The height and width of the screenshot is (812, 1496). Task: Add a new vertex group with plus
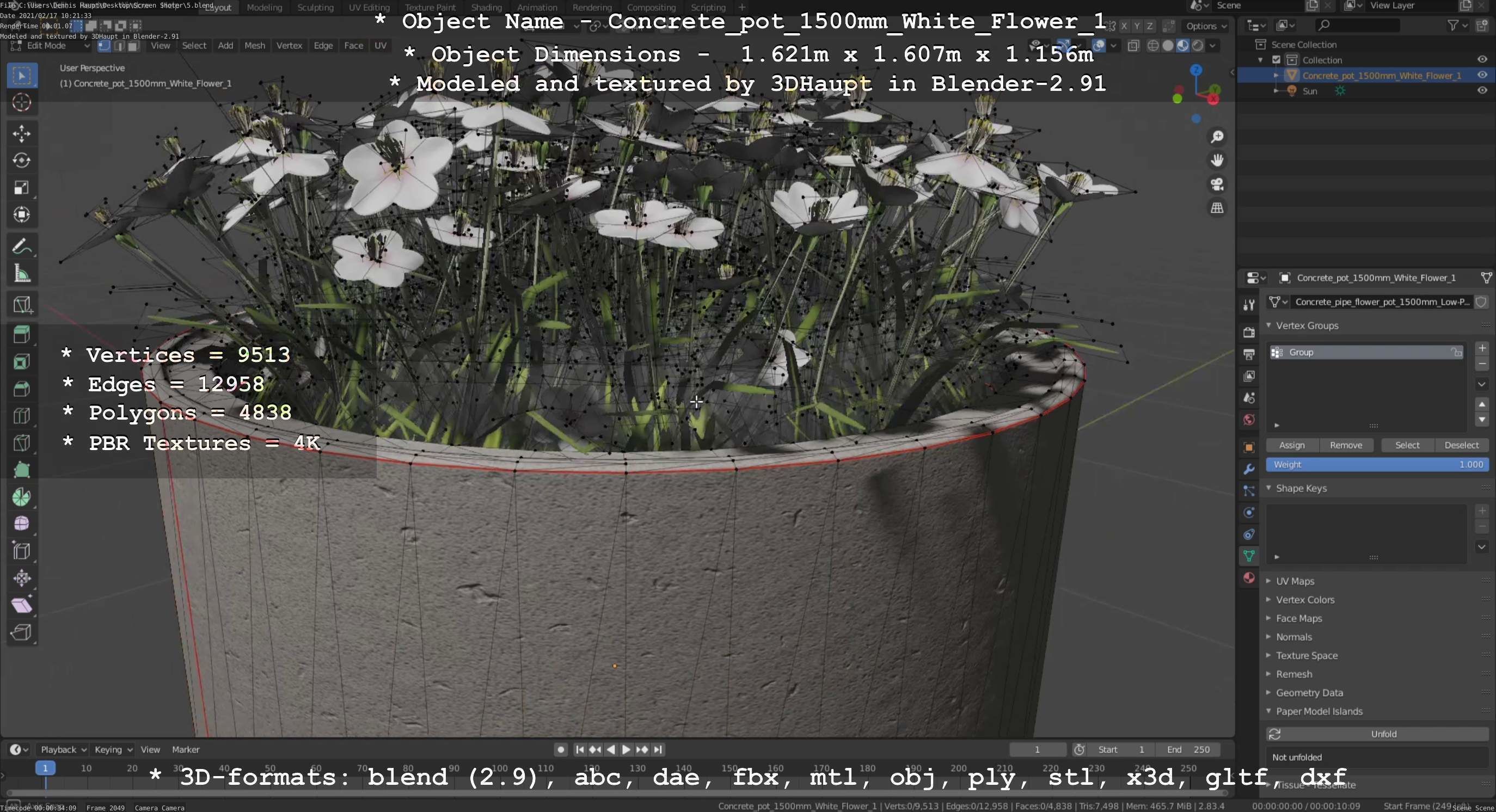[x=1482, y=348]
